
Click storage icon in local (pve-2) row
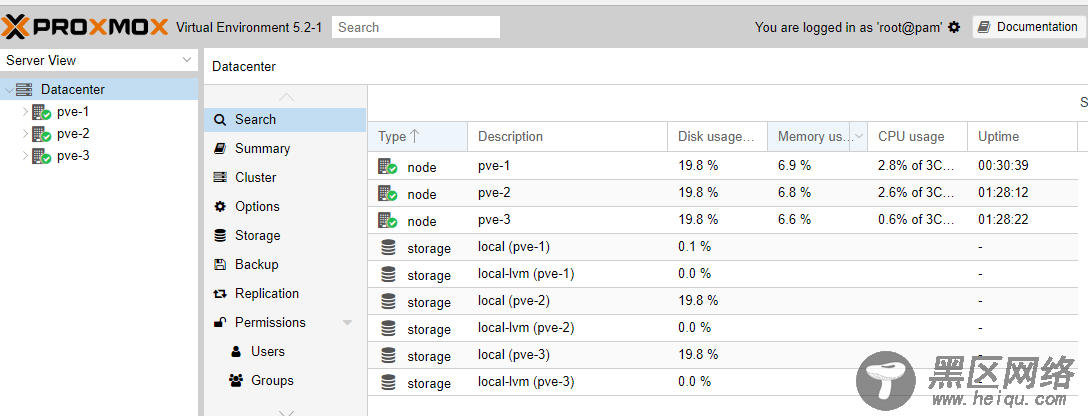[388, 301]
